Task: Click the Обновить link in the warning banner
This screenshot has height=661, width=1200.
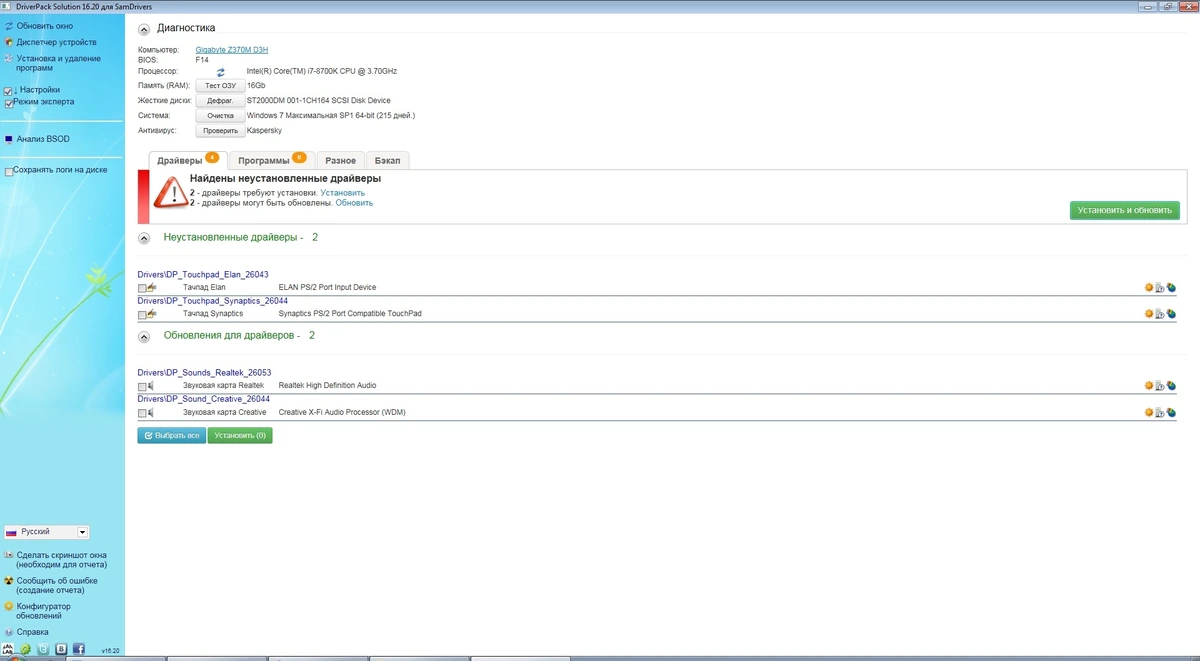Action: [354, 203]
